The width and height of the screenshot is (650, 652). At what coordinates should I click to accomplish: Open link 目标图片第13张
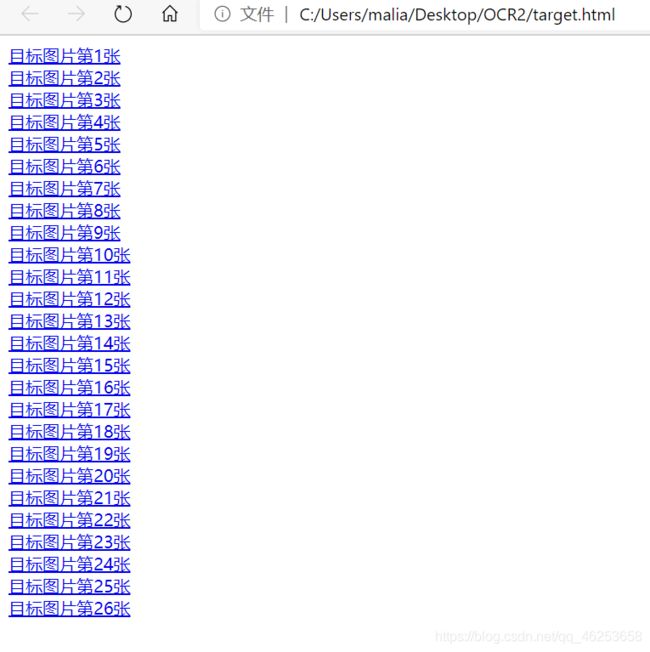[69, 321]
